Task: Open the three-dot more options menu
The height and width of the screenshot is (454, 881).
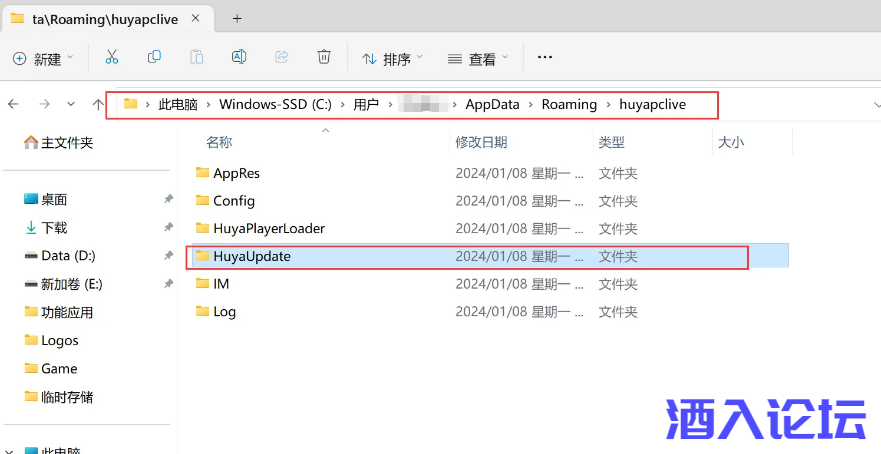Action: click(x=545, y=58)
